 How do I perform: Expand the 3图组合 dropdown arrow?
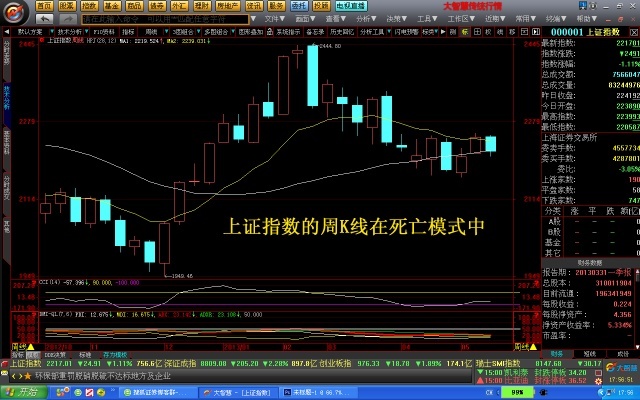[x=198, y=32]
